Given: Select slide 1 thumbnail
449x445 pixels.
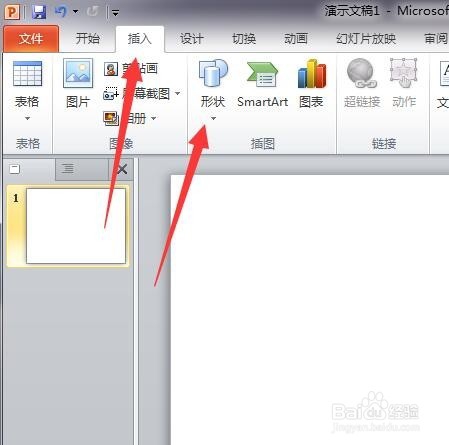Looking at the screenshot, I should (x=76, y=226).
